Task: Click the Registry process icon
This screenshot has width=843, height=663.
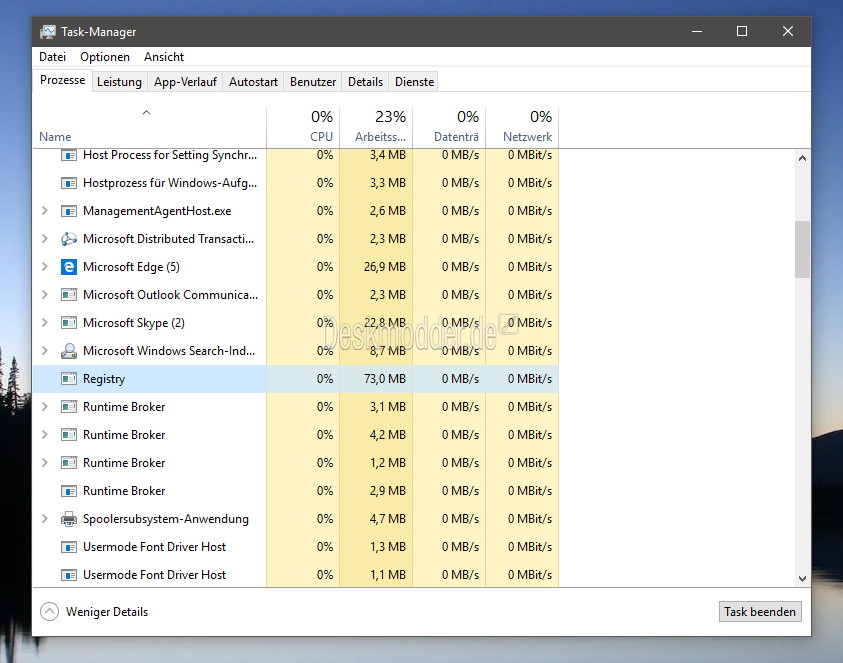Action: click(69, 379)
